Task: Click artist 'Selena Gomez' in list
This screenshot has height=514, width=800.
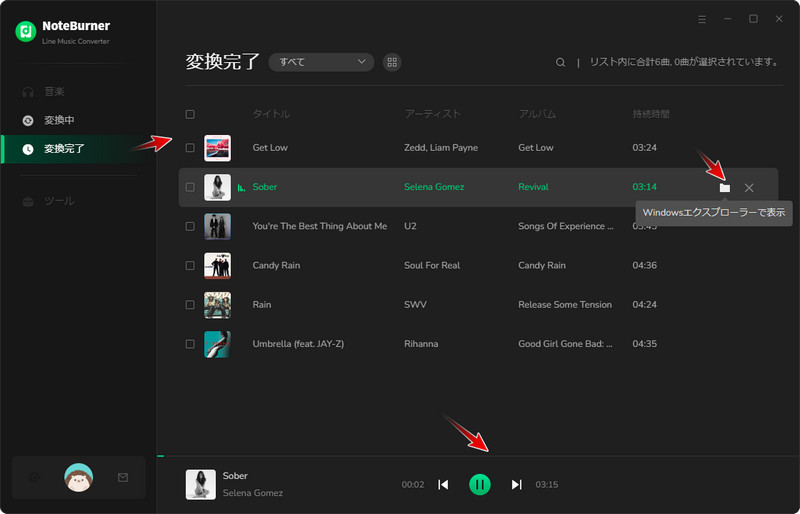Action: 434,187
